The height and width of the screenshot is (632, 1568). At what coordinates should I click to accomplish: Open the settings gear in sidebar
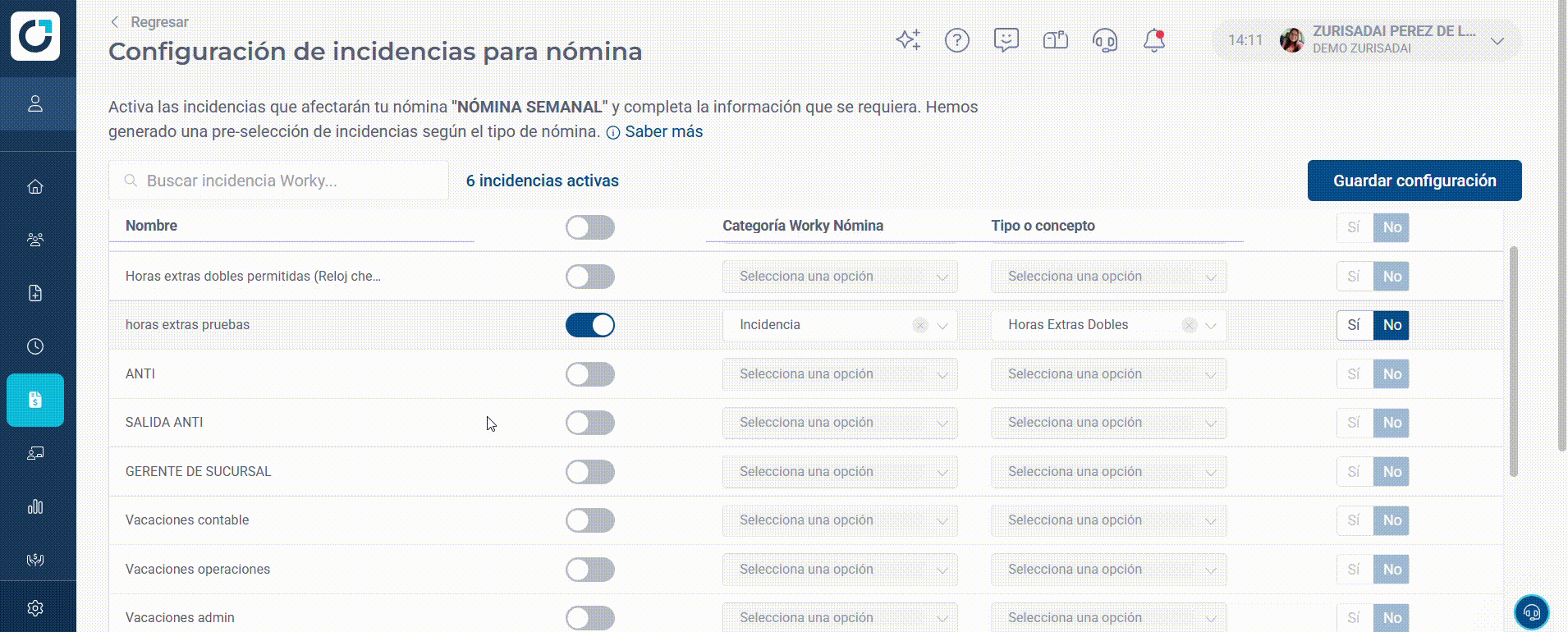point(35,608)
